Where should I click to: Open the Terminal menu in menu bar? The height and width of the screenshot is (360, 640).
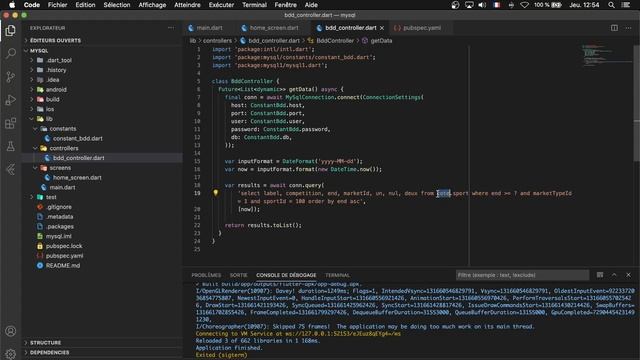(254, 5)
